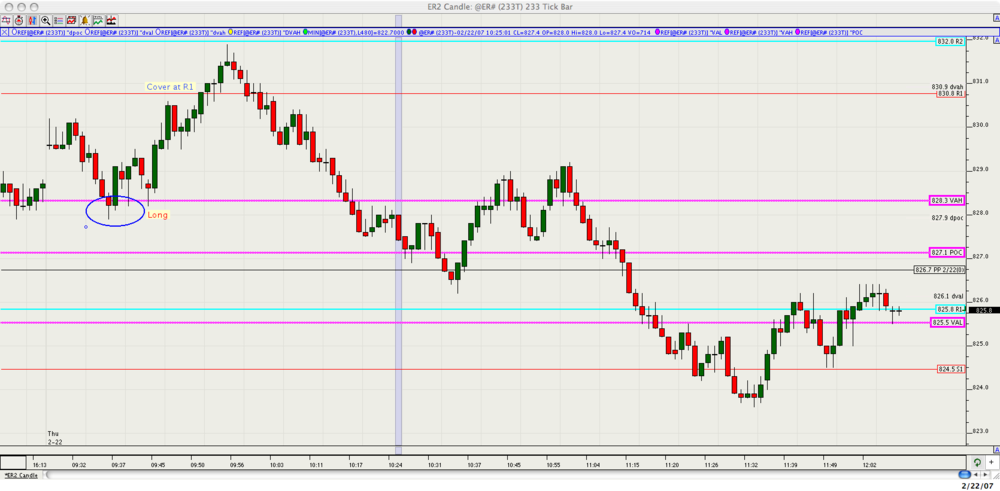Click the 'Long' chart annotation
This screenshot has width=1000, height=491.
158,215
